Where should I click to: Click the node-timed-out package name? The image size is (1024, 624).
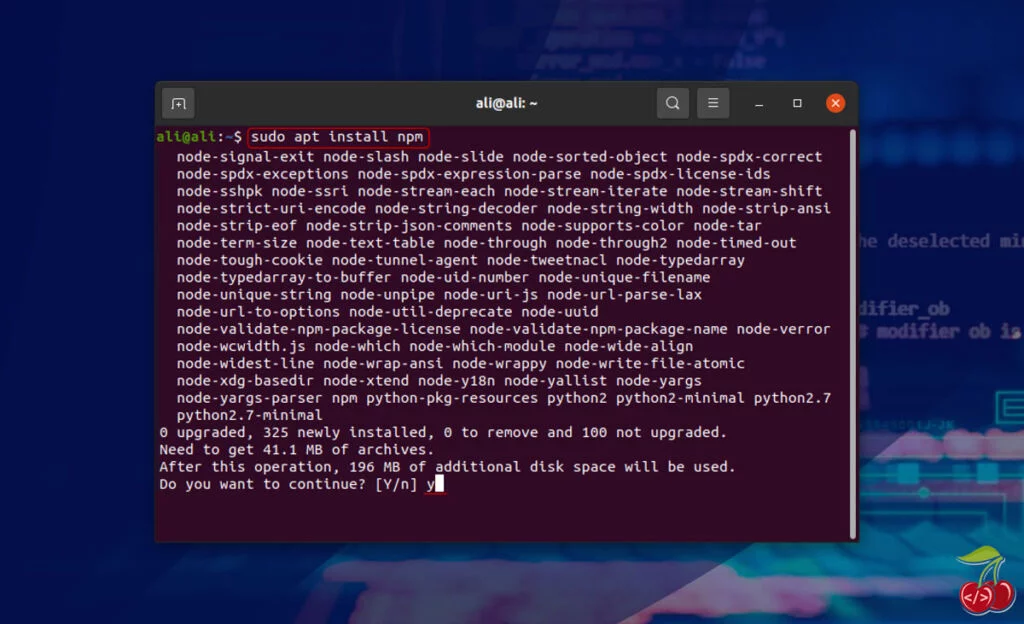coord(736,243)
